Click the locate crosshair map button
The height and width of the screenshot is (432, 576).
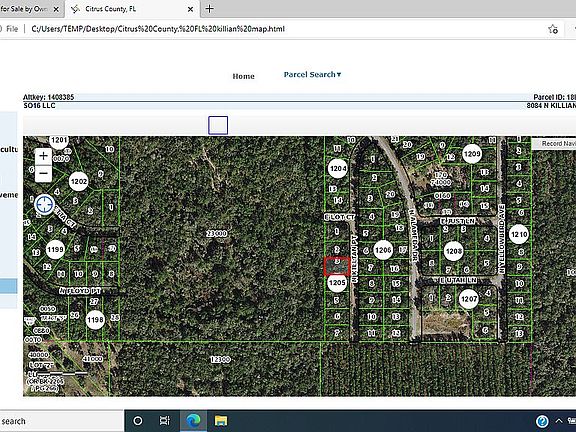coord(44,204)
